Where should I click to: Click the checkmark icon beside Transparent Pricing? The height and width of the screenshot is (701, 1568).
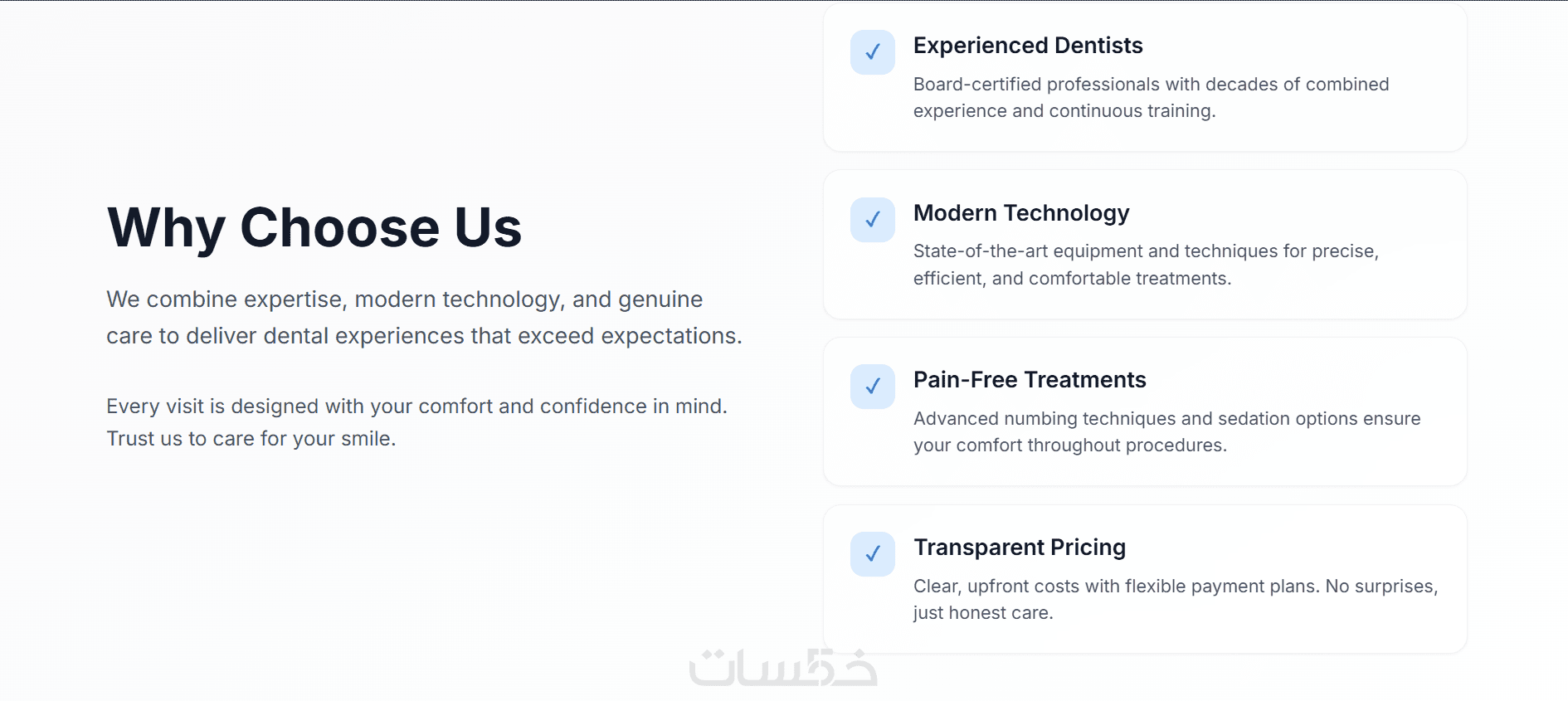click(873, 554)
